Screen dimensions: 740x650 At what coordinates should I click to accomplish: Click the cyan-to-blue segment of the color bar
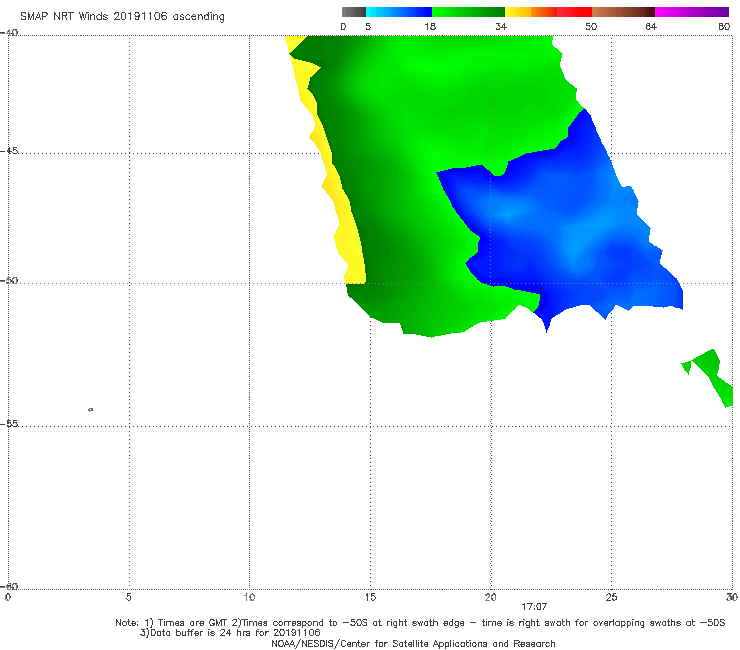coord(399,12)
